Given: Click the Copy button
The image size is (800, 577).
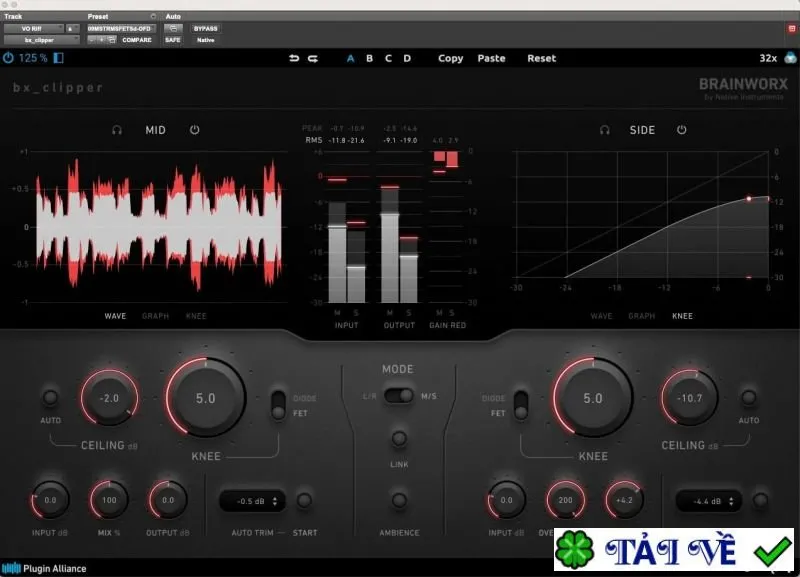Looking at the screenshot, I should click(451, 59).
